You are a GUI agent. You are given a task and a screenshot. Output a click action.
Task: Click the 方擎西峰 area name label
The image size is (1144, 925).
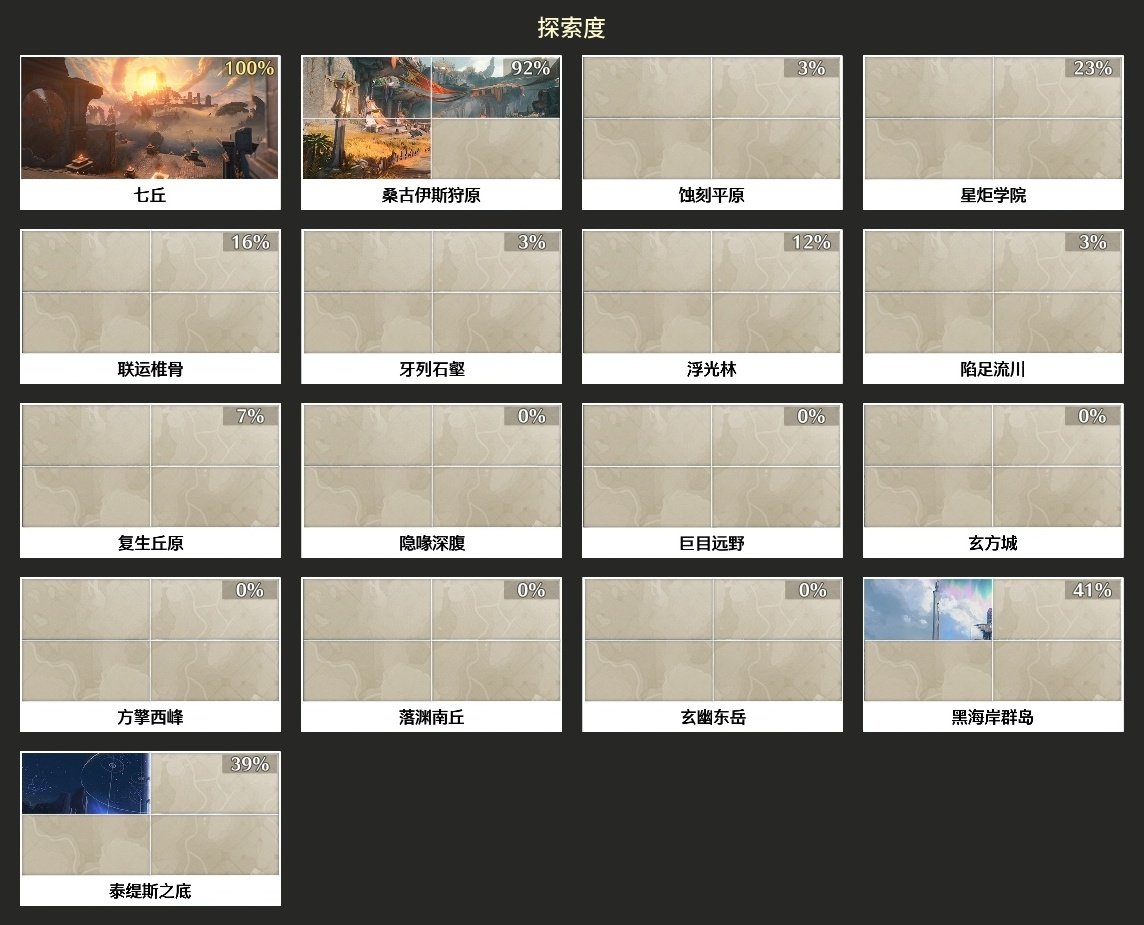tap(150, 717)
